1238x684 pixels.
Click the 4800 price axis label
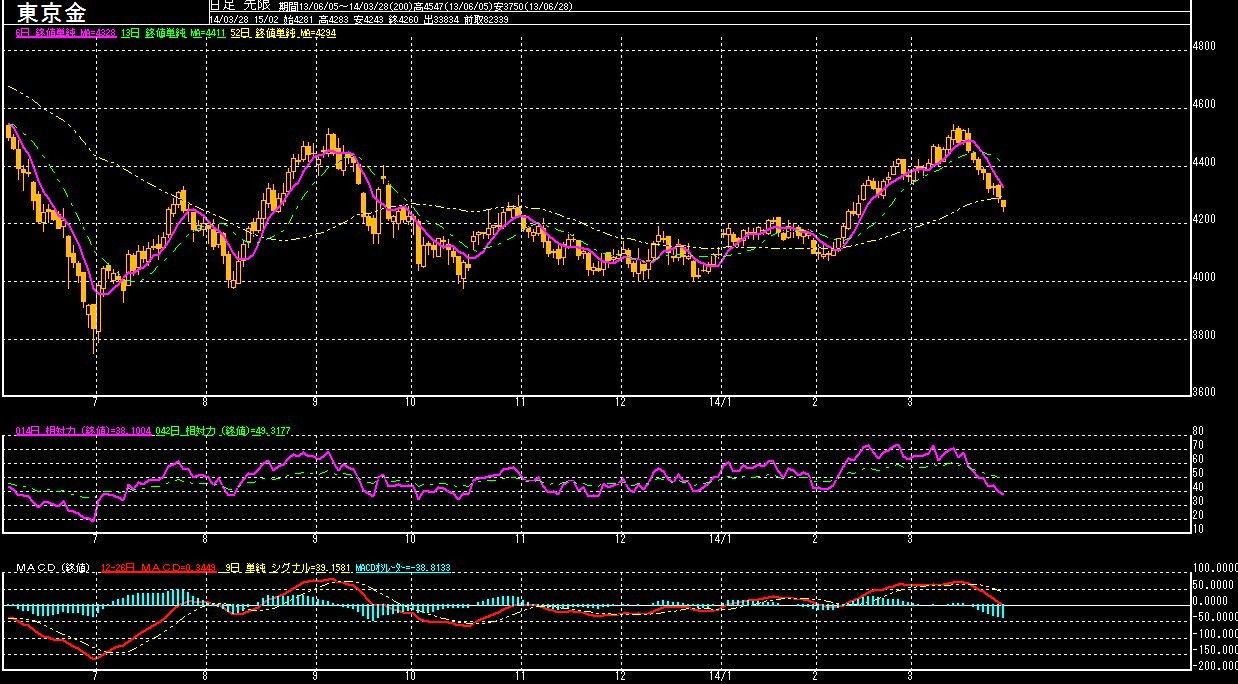(1204, 46)
